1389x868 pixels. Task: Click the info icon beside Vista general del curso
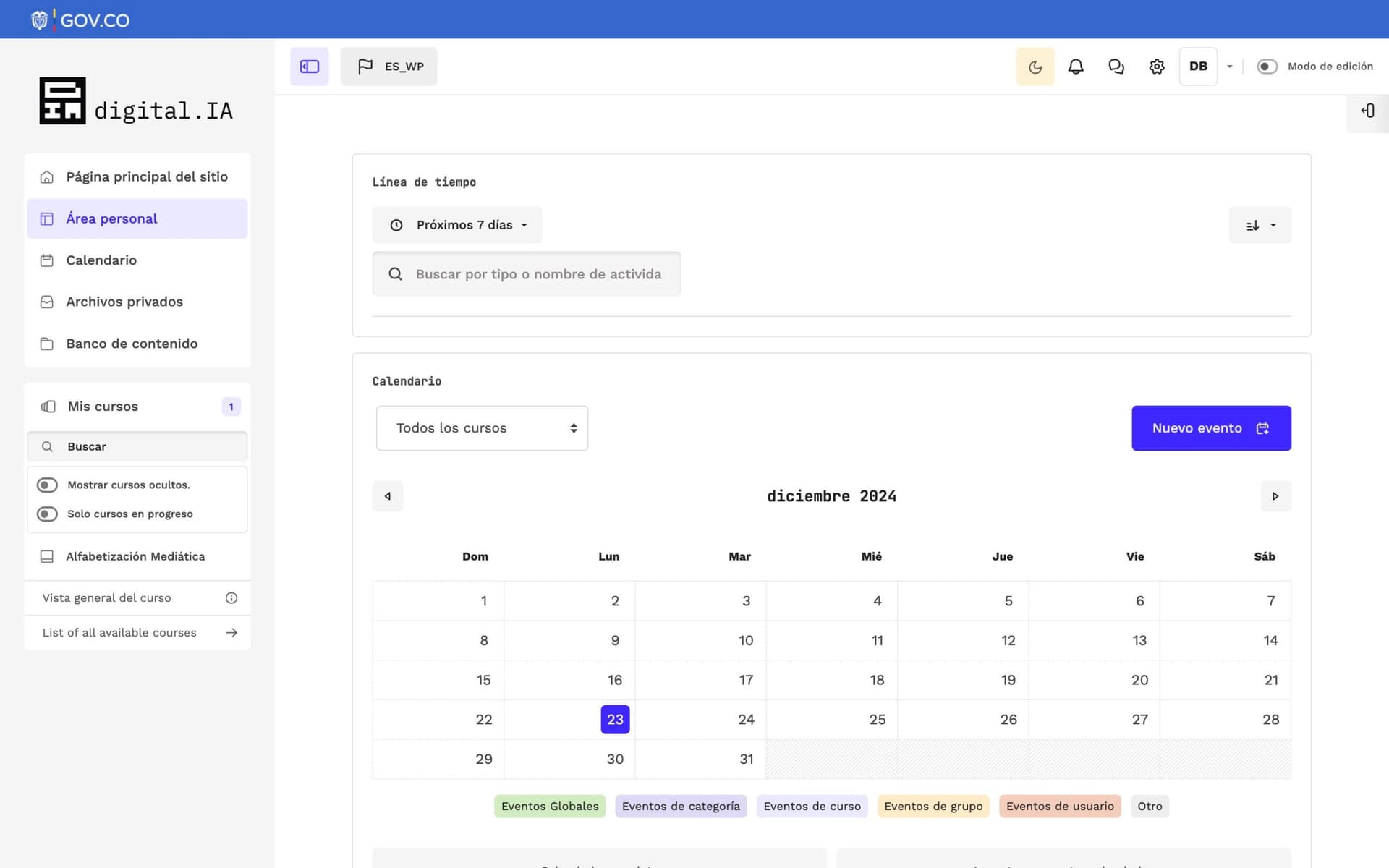coord(231,598)
